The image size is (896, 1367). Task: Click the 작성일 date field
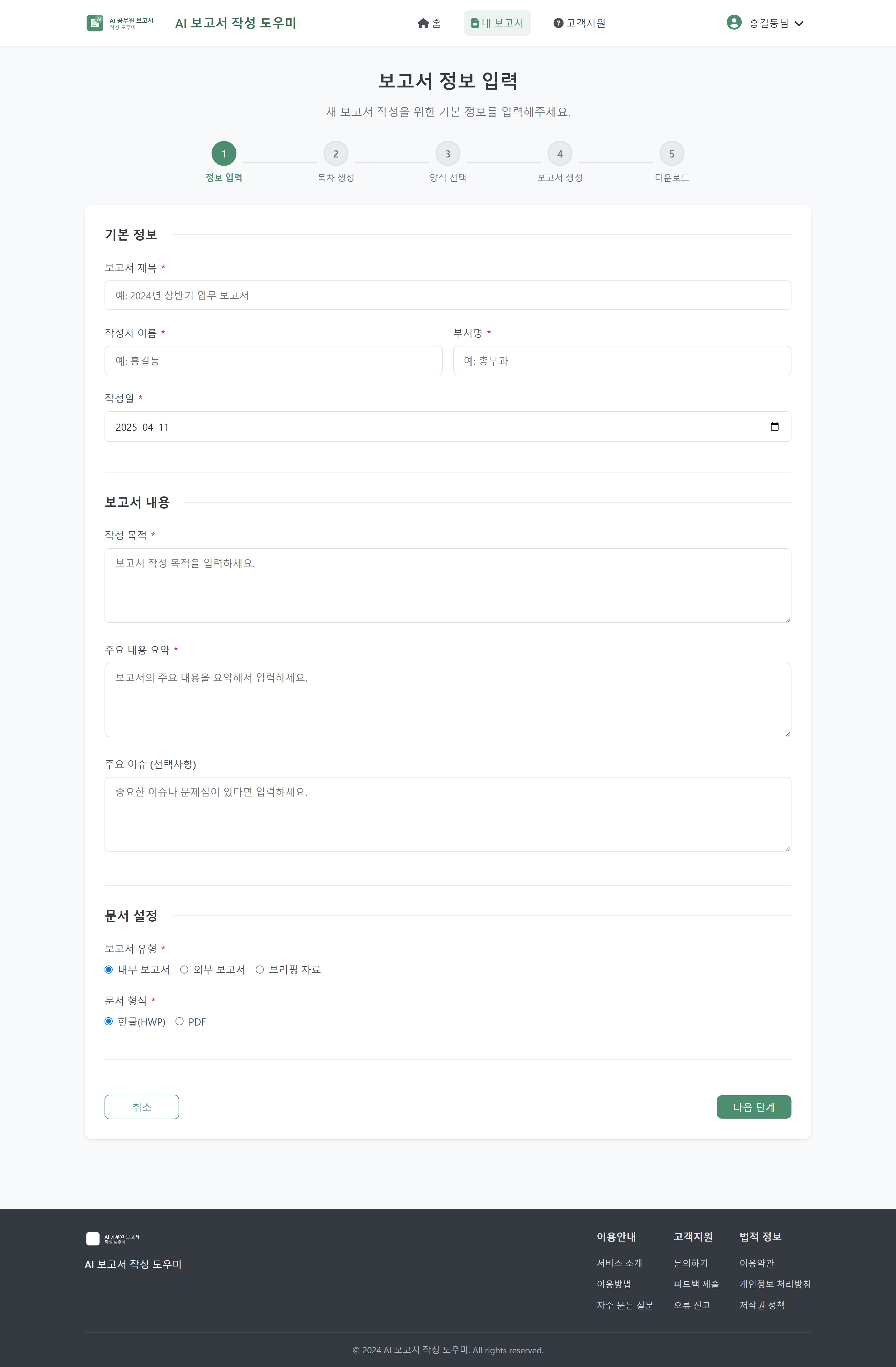coord(448,427)
